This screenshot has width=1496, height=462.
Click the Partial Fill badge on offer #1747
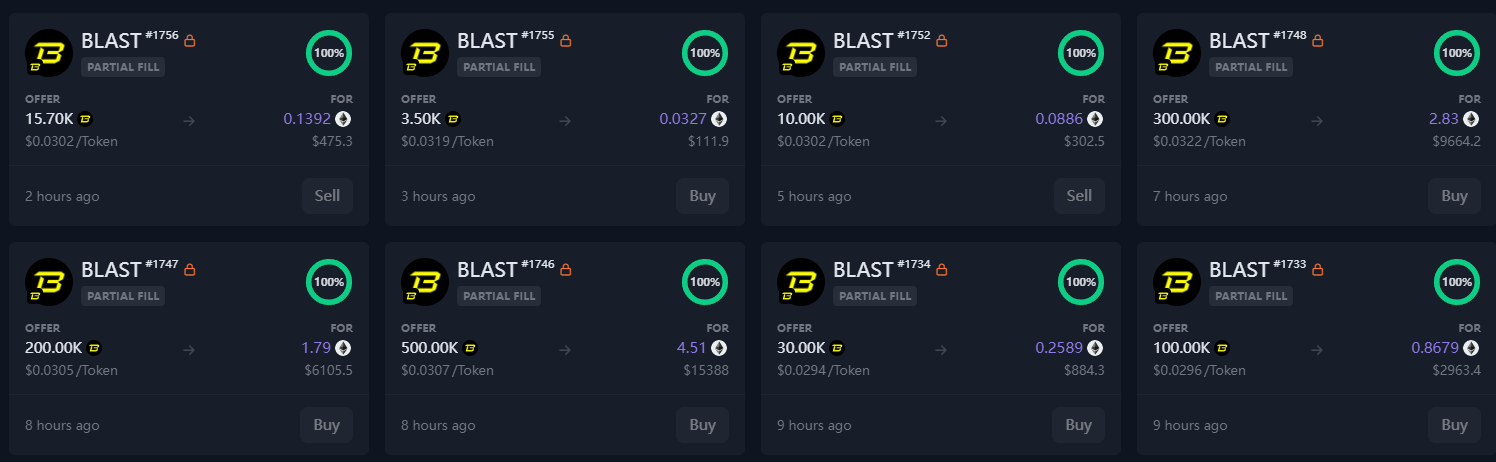coord(123,296)
